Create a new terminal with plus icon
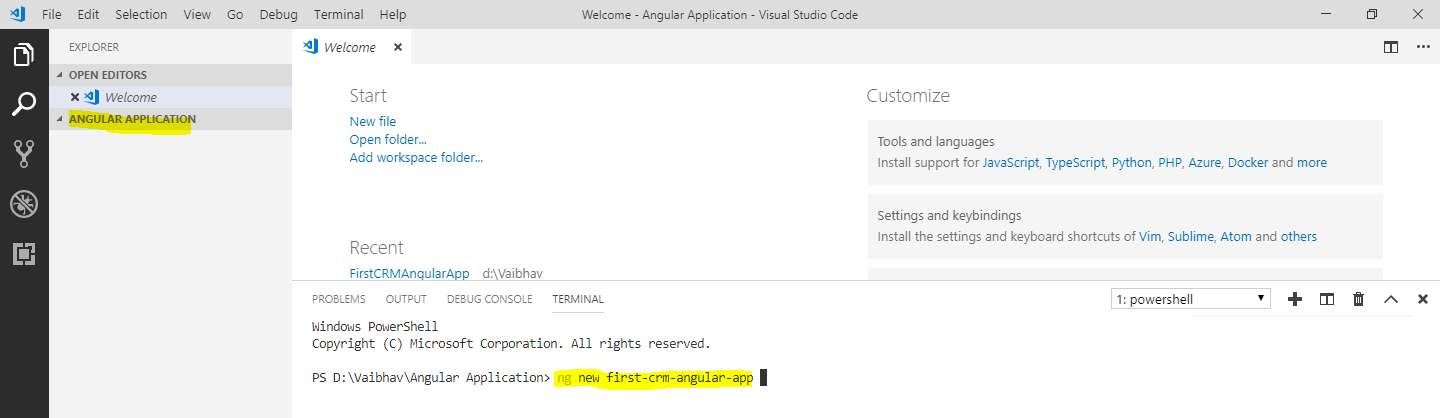Screen dimensions: 1440x418 coord(1295,299)
